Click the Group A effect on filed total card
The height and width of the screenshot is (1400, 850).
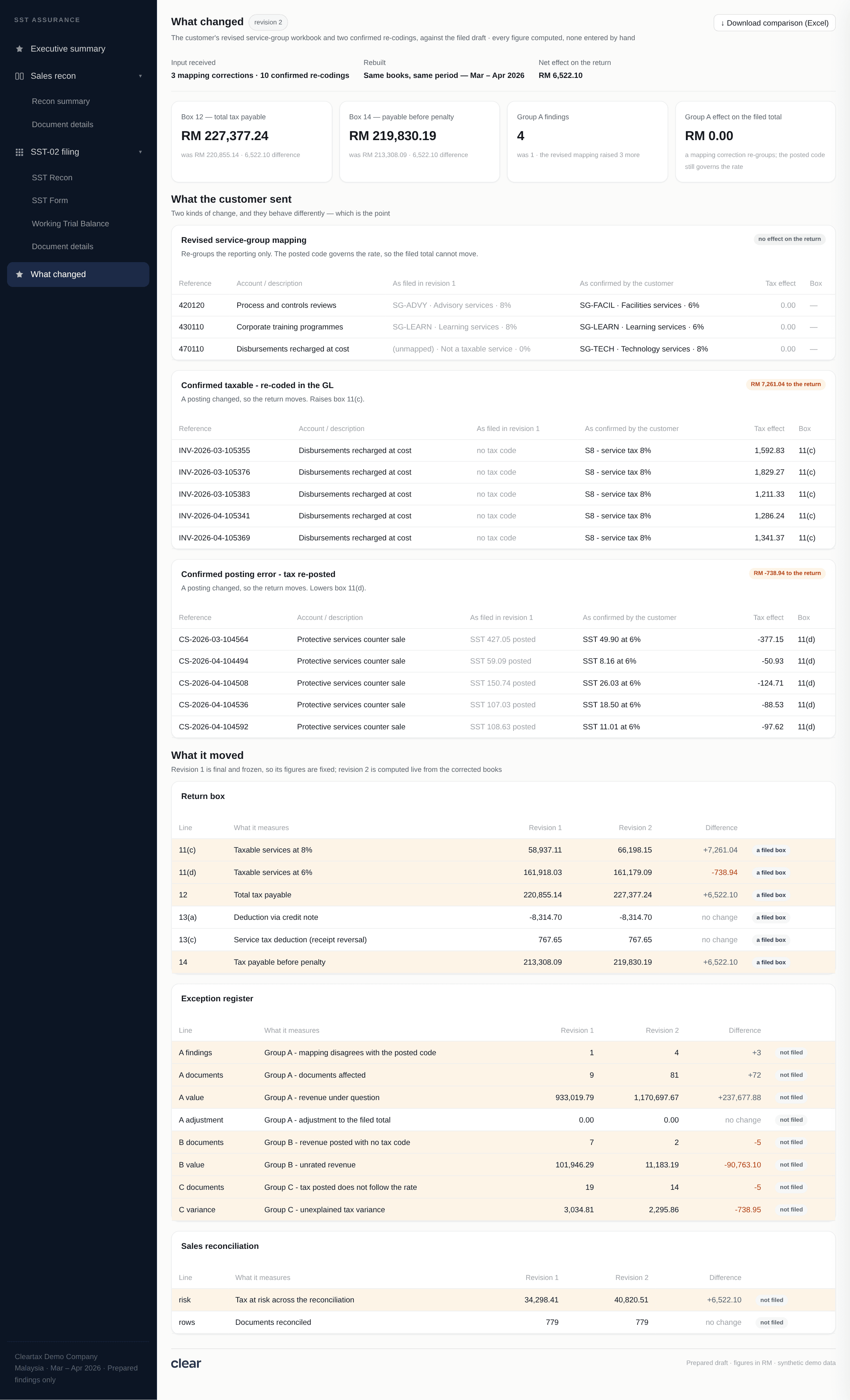coord(755,141)
